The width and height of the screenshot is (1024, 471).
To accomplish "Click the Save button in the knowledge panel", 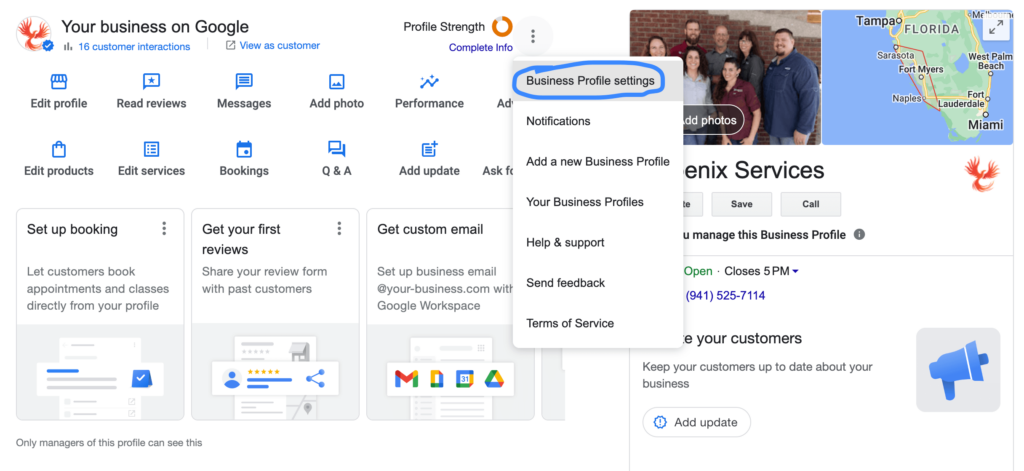I will pos(742,204).
